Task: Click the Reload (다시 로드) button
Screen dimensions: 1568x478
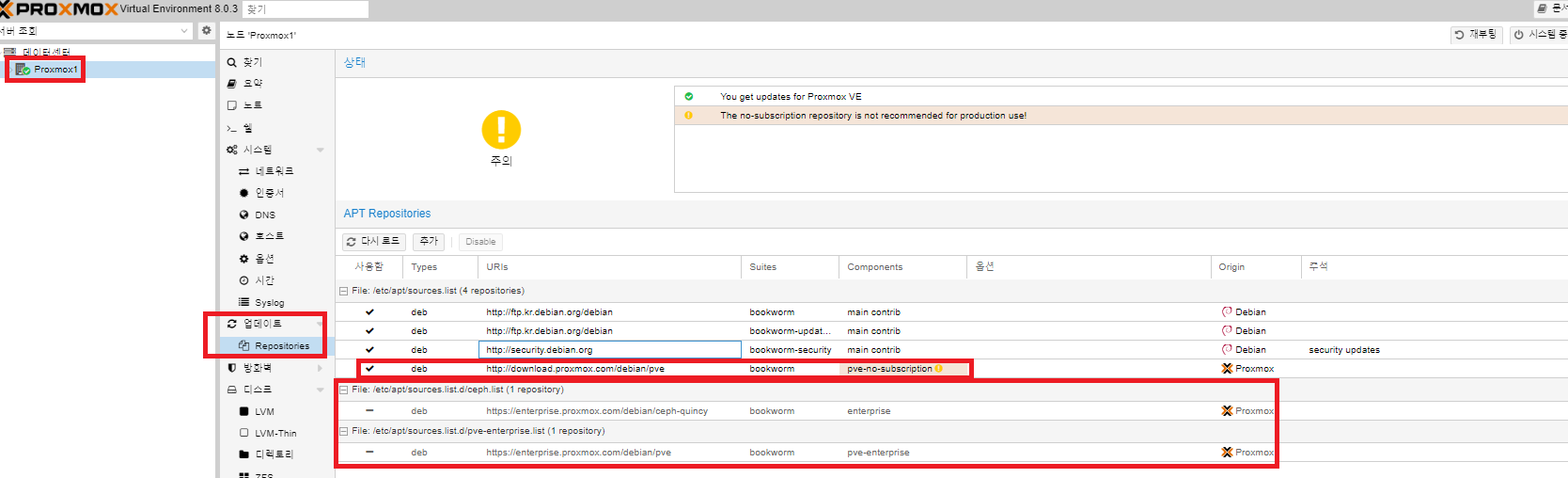Action: coord(373,242)
